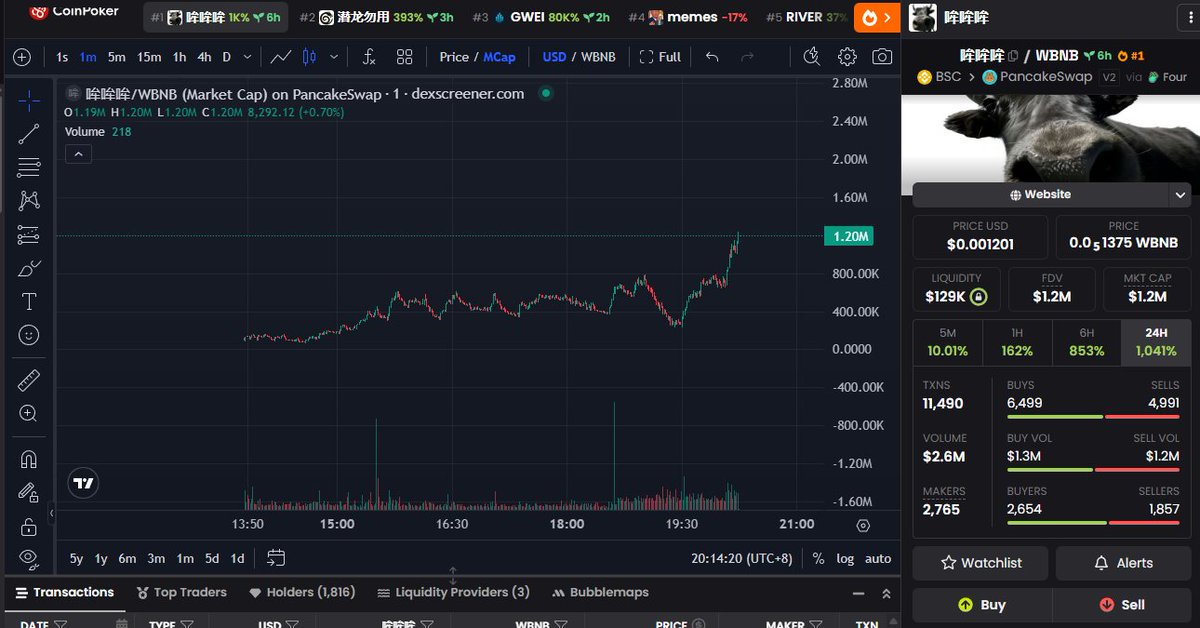
Task: Show the 1H price change stats
Action: [1017, 341]
